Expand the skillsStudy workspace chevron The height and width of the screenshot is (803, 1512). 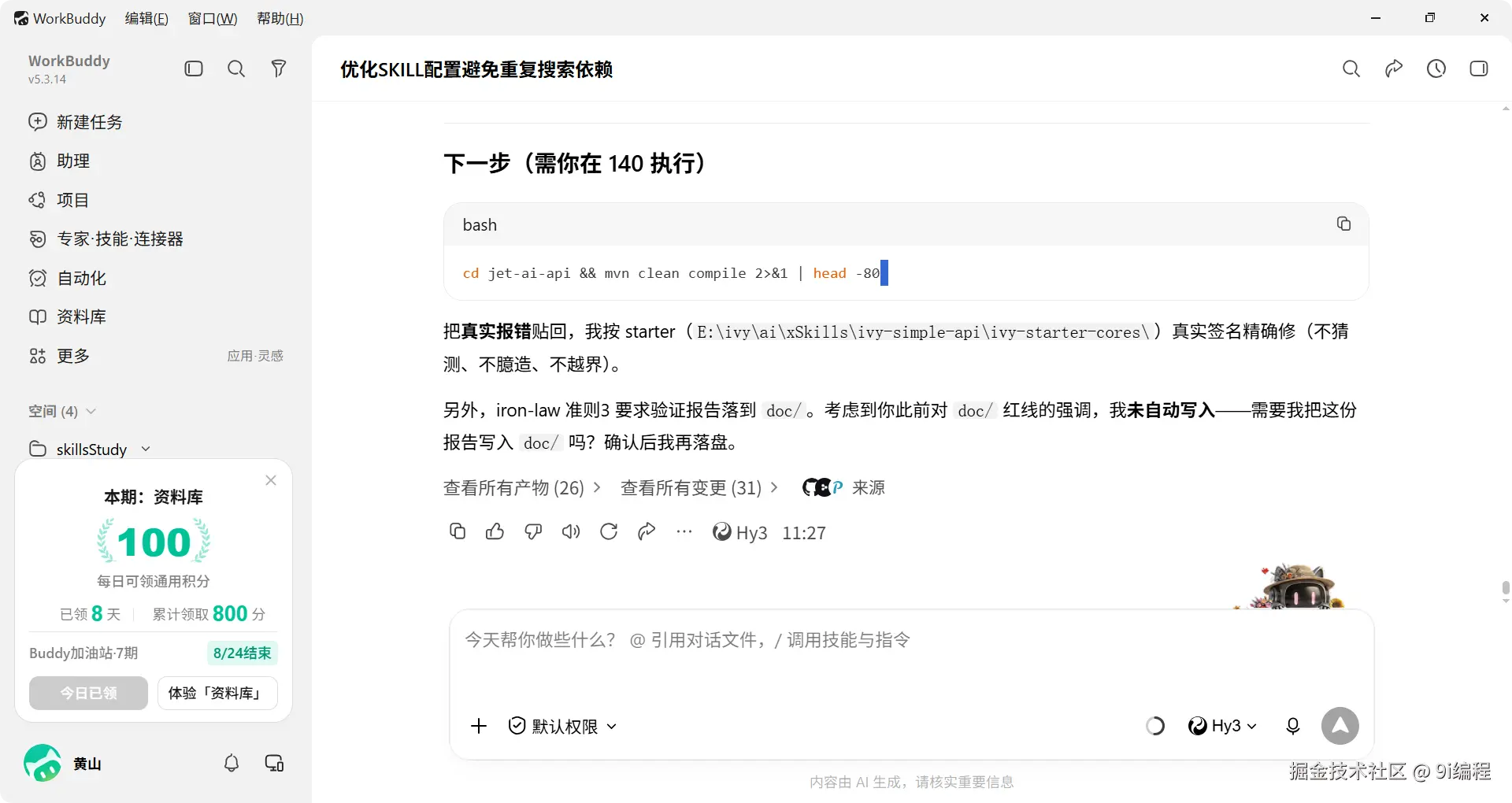point(146,449)
